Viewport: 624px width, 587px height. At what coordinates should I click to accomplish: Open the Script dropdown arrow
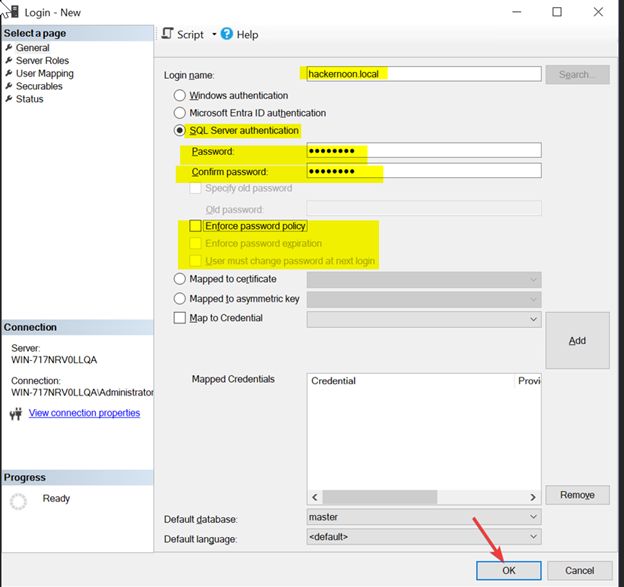[214, 34]
